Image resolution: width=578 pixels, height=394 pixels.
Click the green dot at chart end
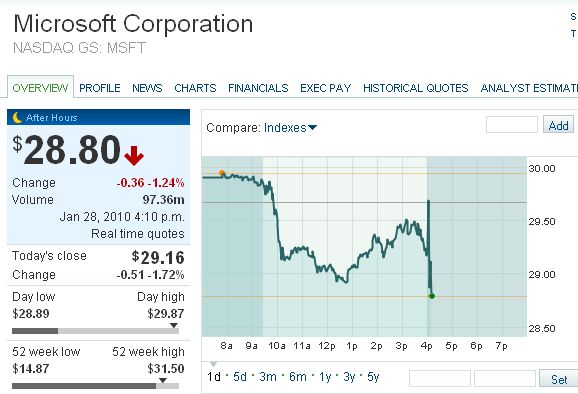point(432,296)
